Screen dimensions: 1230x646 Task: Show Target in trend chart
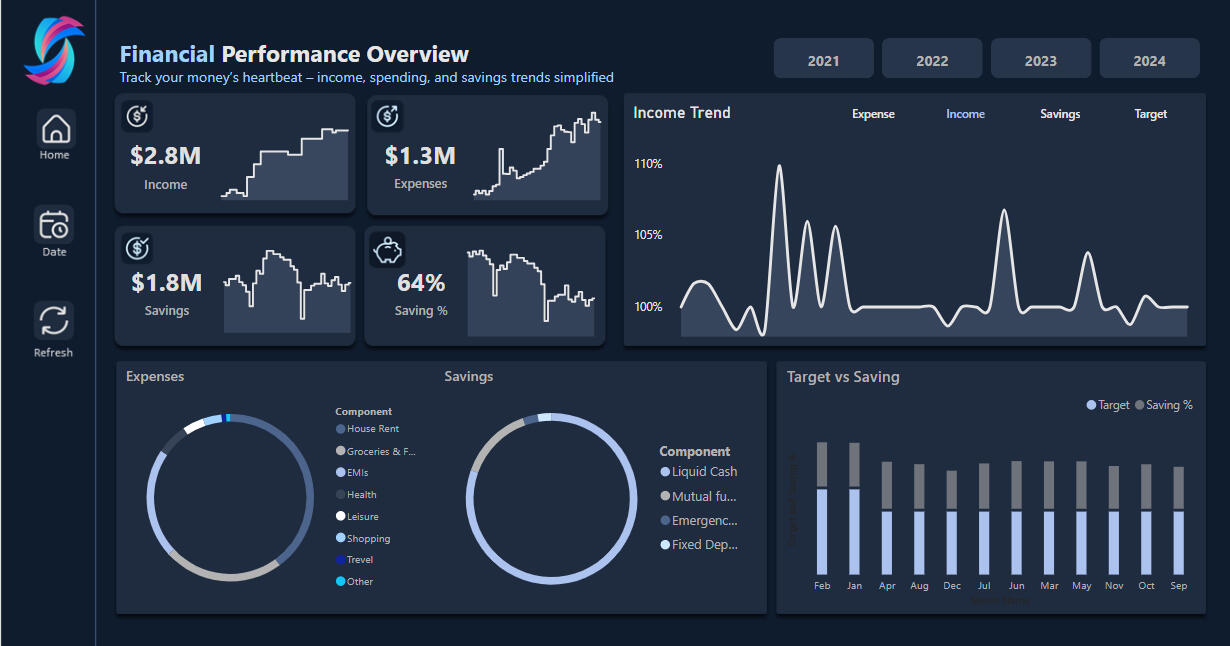pyautogui.click(x=1150, y=114)
